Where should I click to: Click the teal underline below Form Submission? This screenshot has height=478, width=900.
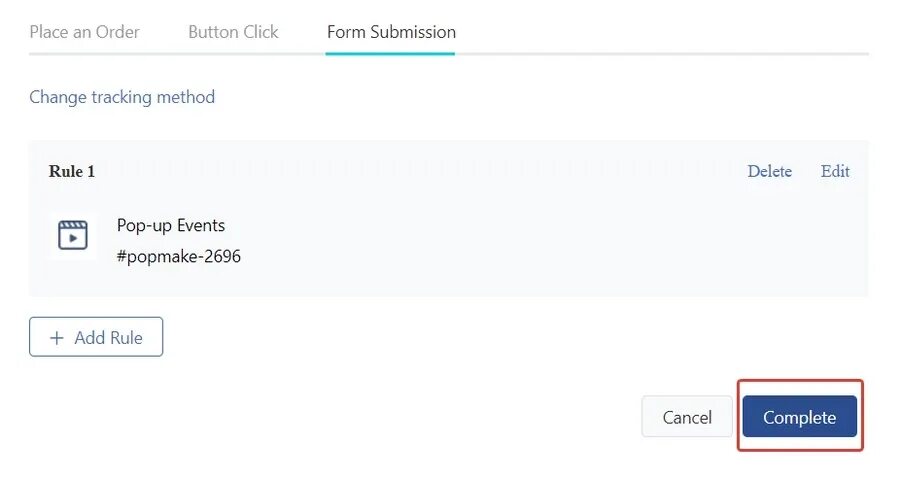(x=390, y=54)
